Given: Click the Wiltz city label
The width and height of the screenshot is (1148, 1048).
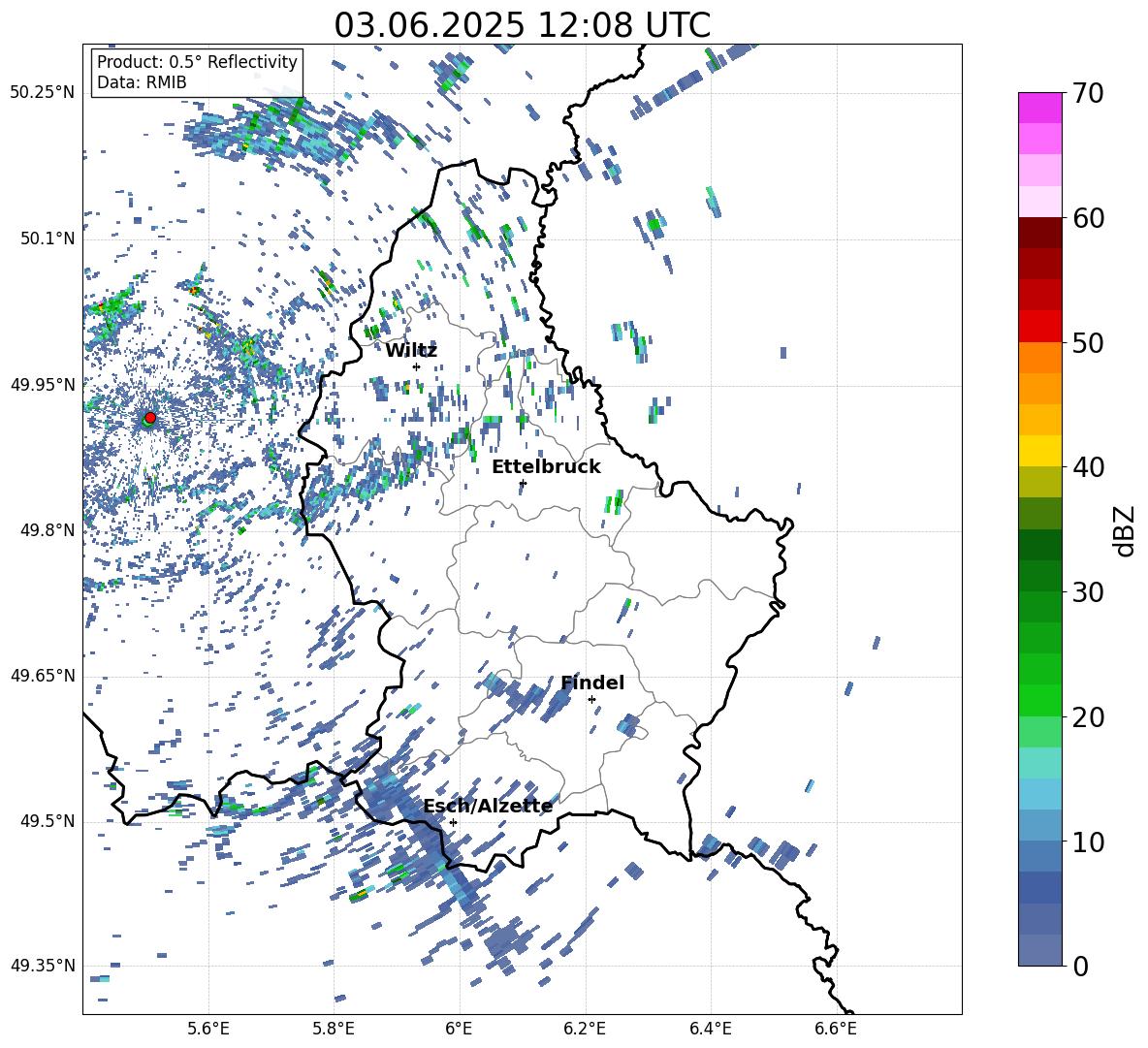Looking at the screenshot, I should pos(411,351).
